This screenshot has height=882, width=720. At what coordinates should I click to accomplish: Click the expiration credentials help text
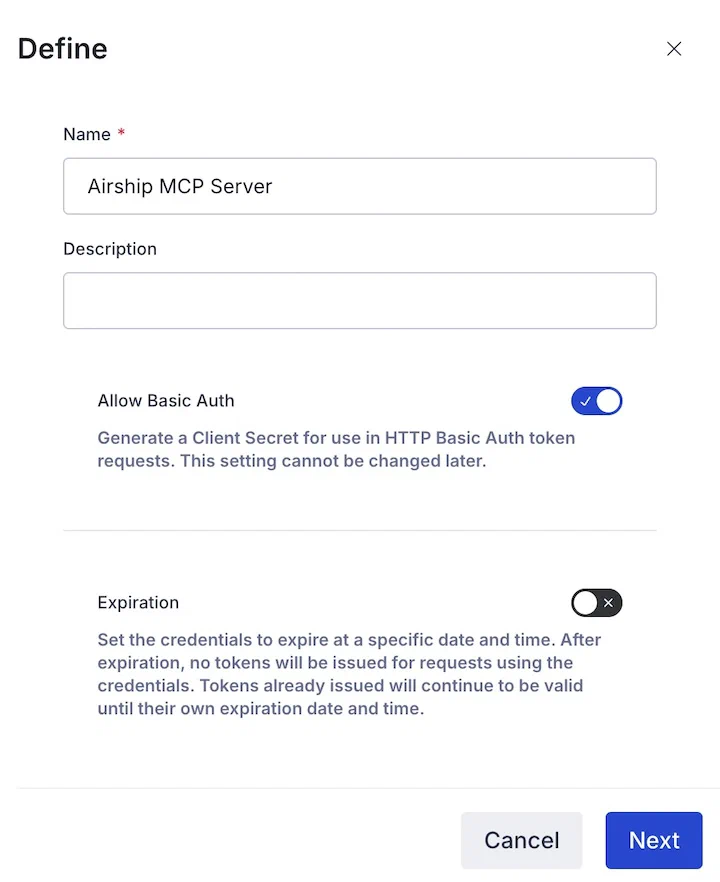point(349,674)
